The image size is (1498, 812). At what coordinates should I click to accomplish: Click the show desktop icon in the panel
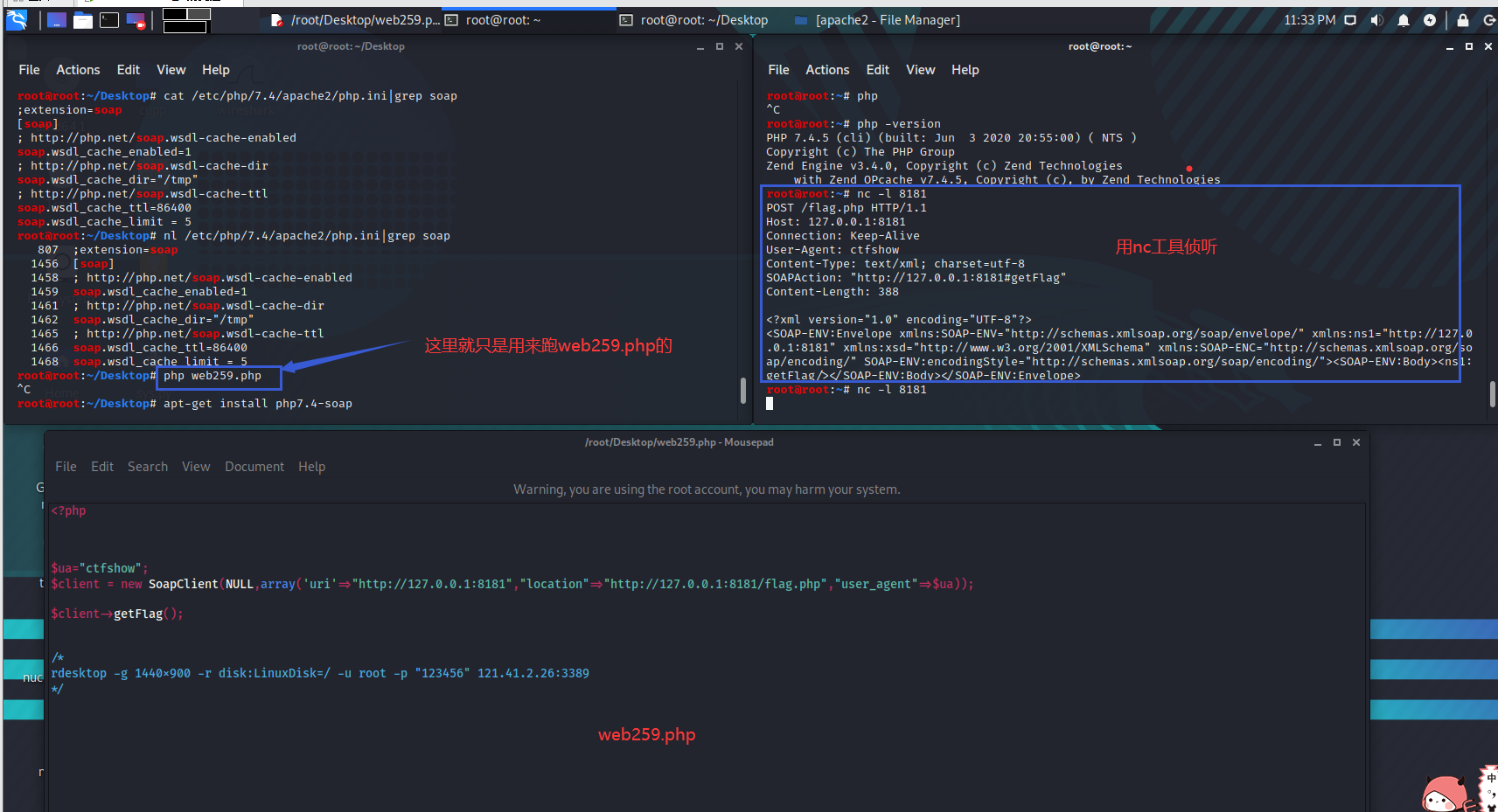pos(57,19)
